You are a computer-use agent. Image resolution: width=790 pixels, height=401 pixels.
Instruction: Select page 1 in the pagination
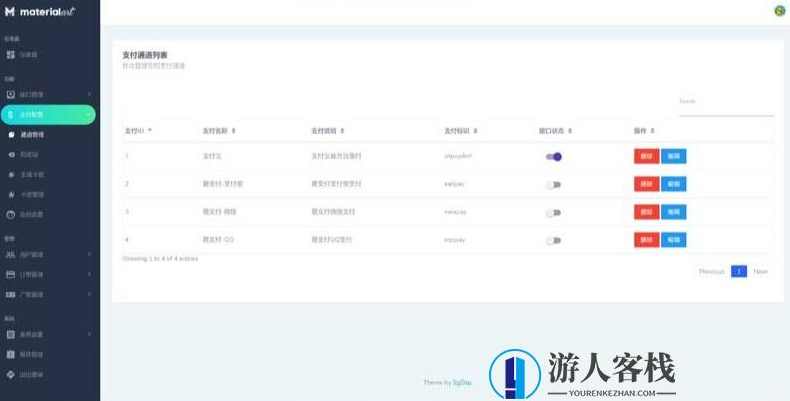[x=739, y=272]
